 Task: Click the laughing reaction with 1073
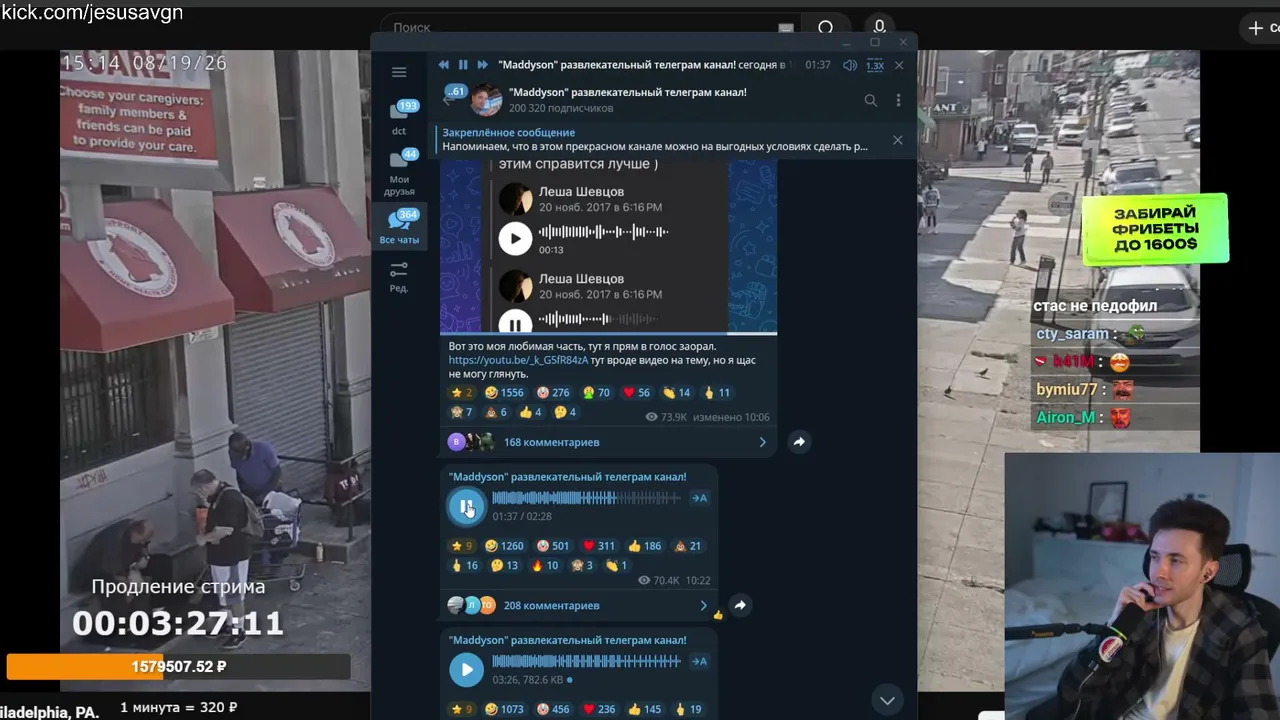coord(504,709)
